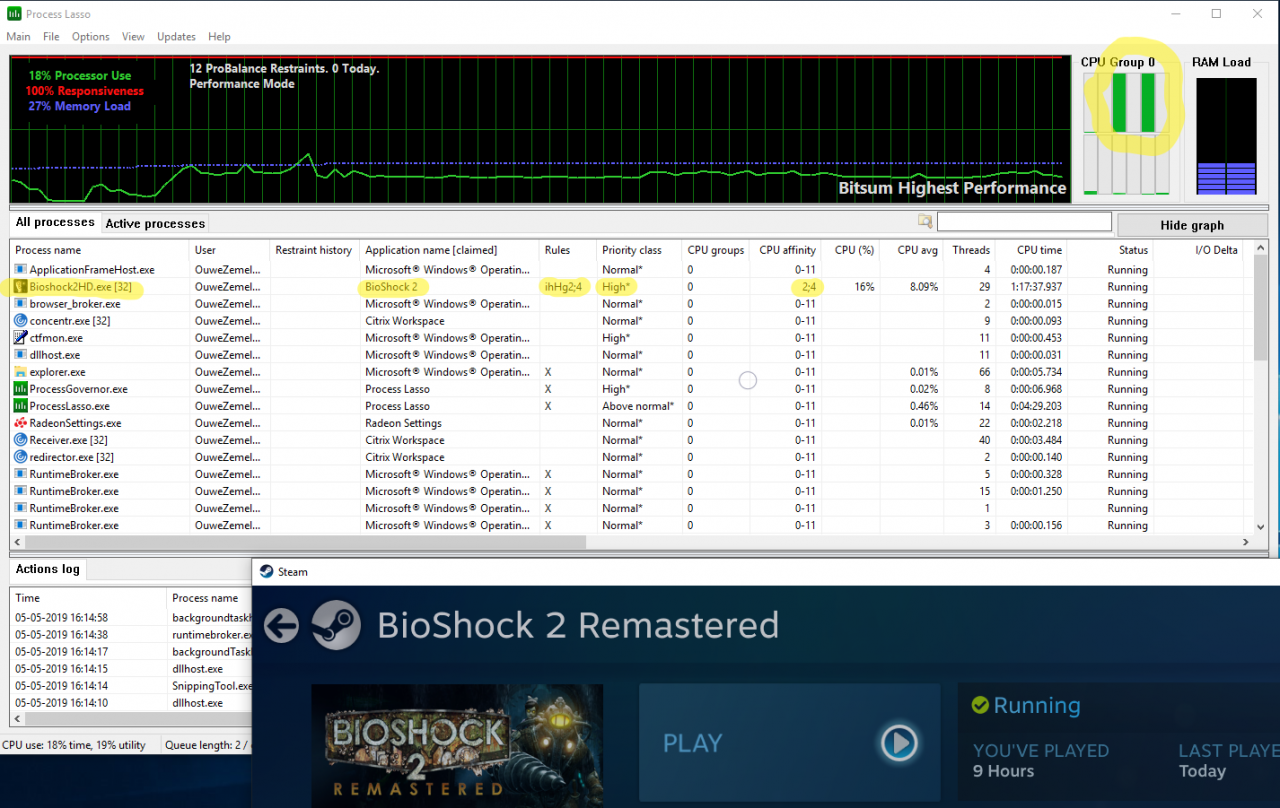Screen dimensions: 1280x808
Task: Sort by the CPU (%) column header
Action: click(x=854, y=250)
